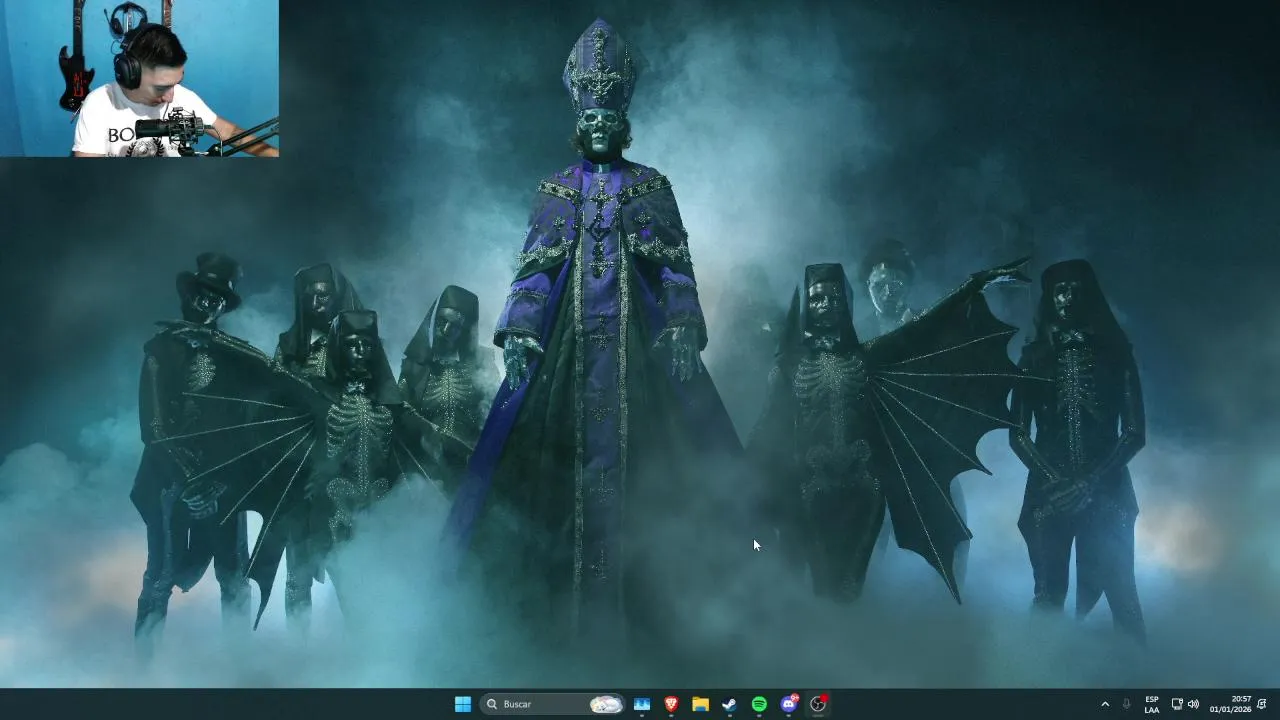
Task: Launch the Brave browser from taskbar
Action: [671, 704]
